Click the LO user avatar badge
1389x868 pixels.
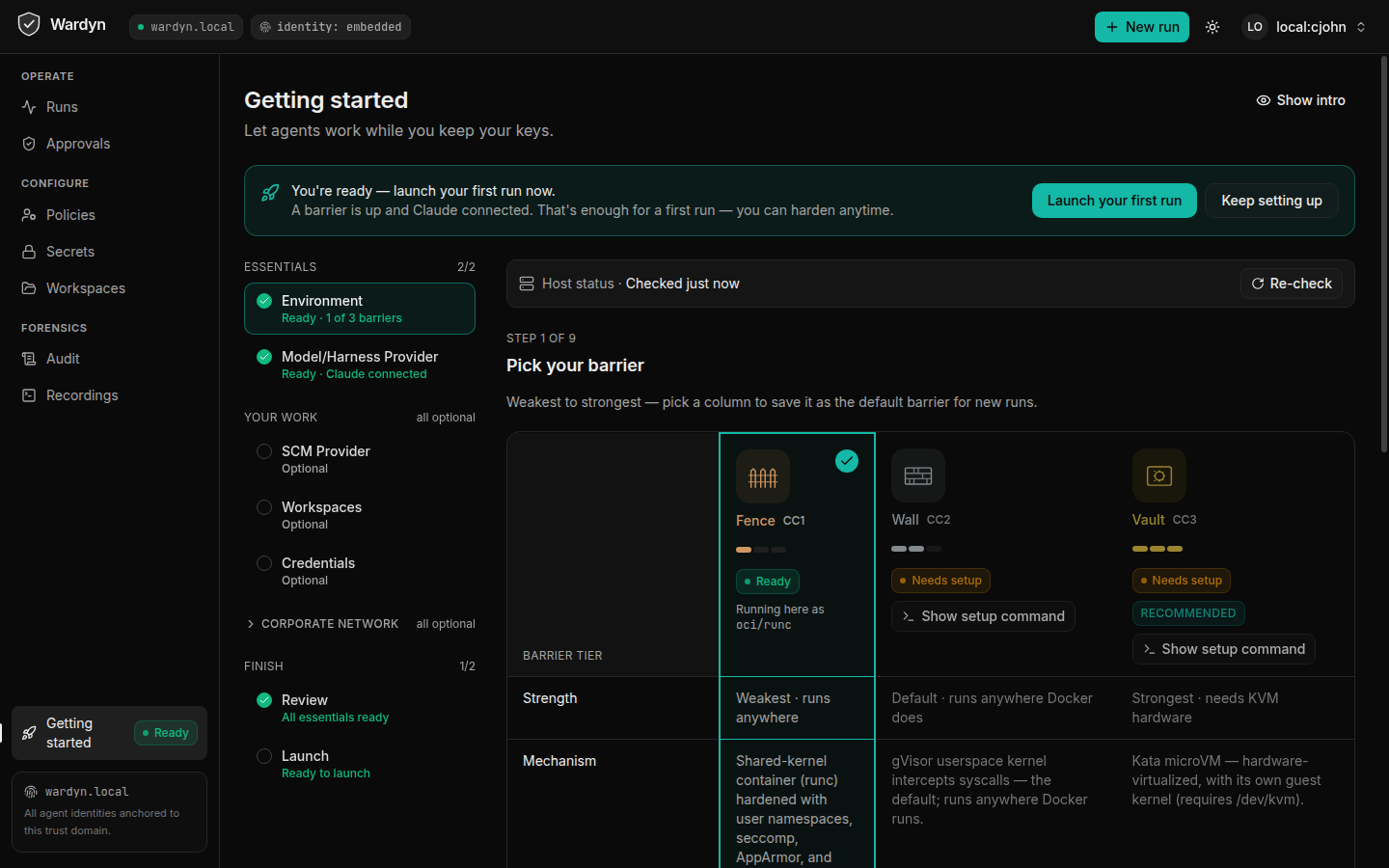(x=1254, y=27)
